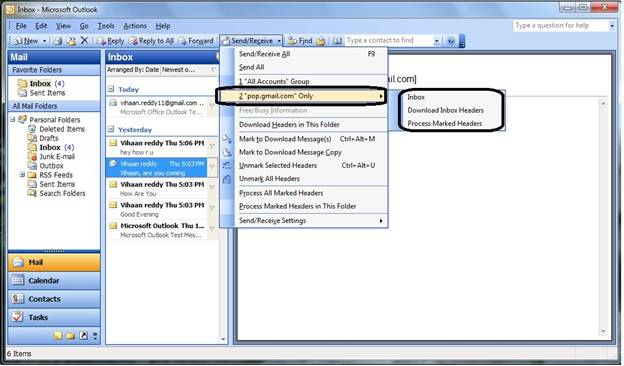The image size is (624, 366).
Task: Click the Forward button
Action: point(195,41)
